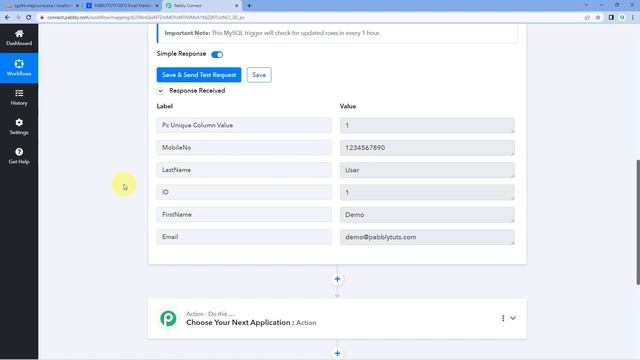
Task: Switch to the Email Marketing browser tab
Action: click(x=121, y=6)
